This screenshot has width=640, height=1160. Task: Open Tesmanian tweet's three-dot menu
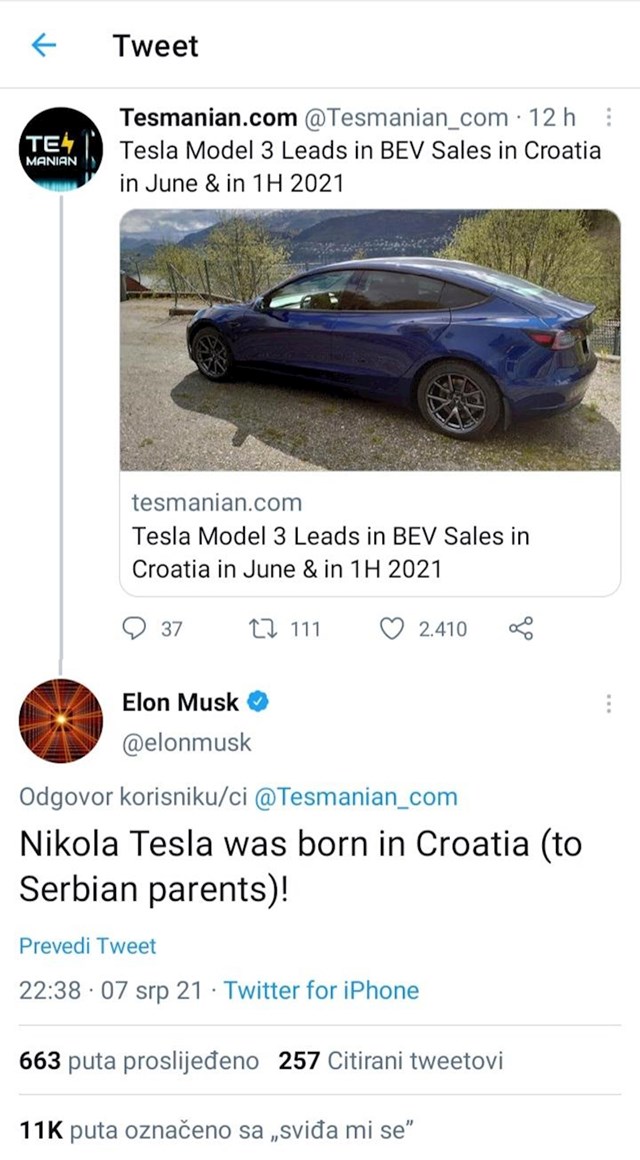click(608, 118)
